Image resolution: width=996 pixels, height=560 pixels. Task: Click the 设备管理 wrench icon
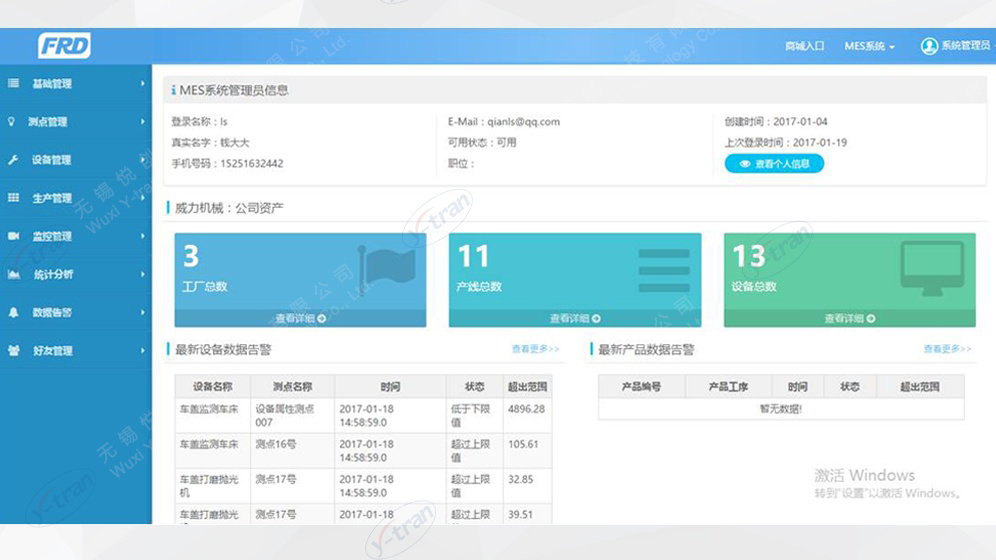13,160
